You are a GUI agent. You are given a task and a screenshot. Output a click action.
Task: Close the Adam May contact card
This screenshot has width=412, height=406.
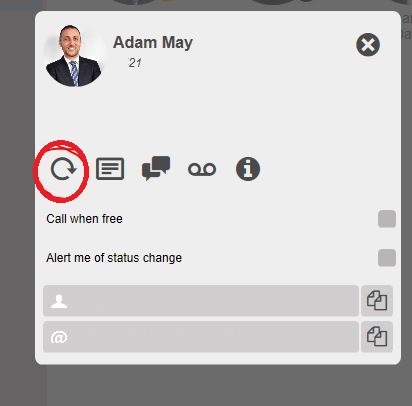point(368,45)
